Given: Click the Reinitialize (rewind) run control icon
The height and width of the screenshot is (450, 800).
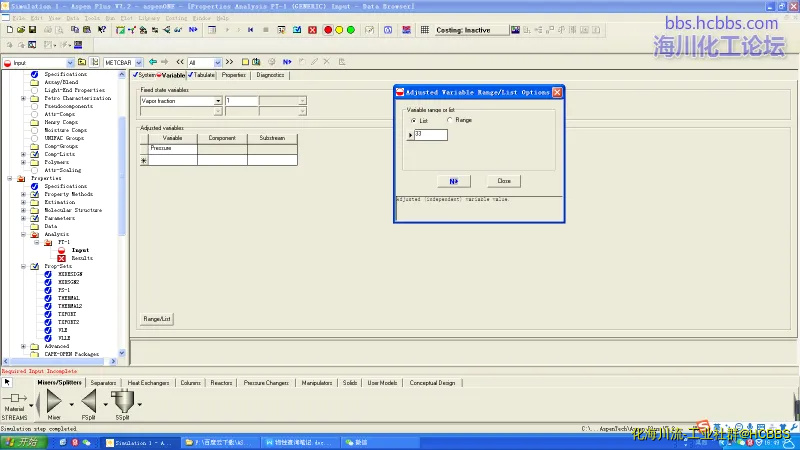Looking at the screenshot, I should 251,30.
